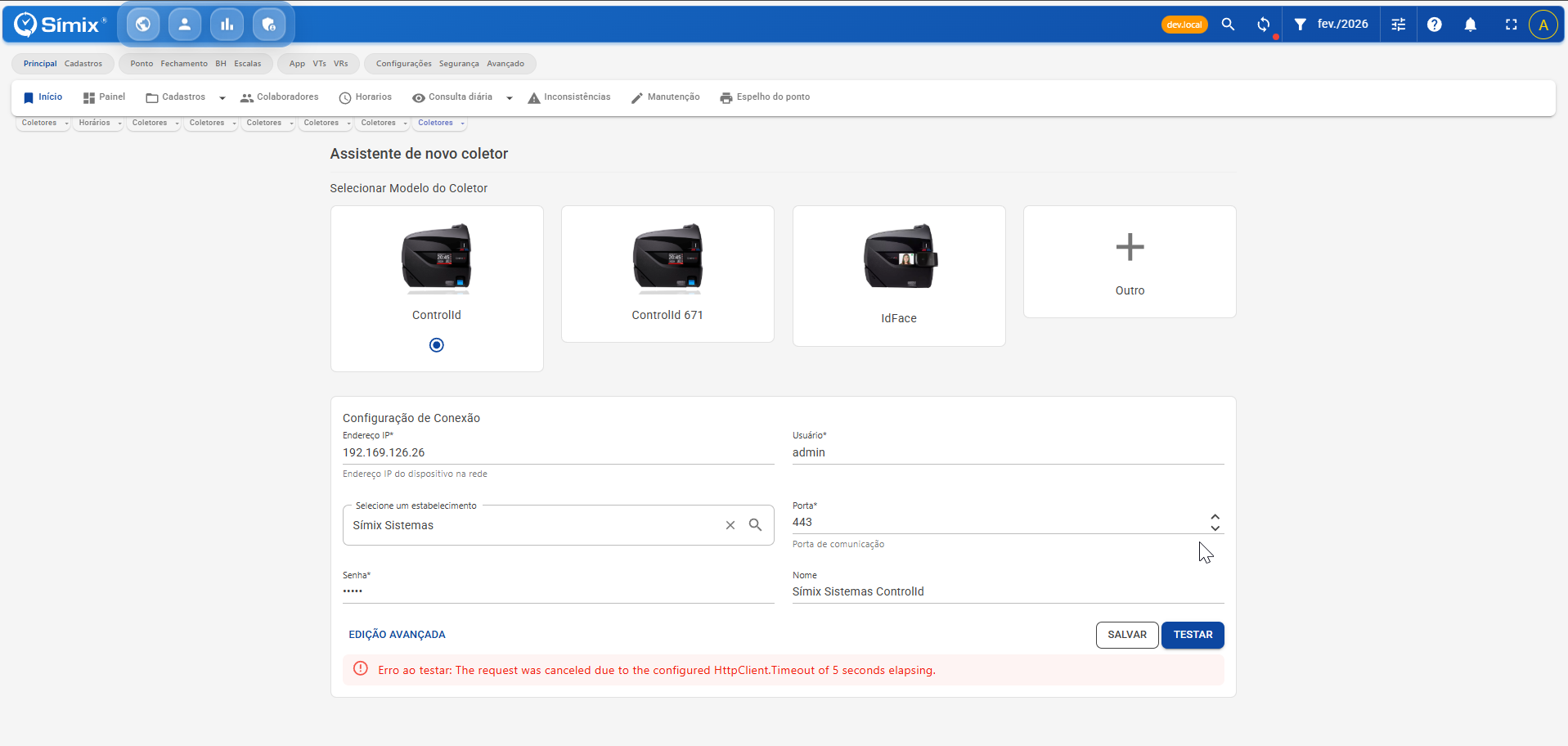Viewport: 1568px width, 746px height.
Task: Open Horarios clock toolbar item
Action: coord(365,97)
